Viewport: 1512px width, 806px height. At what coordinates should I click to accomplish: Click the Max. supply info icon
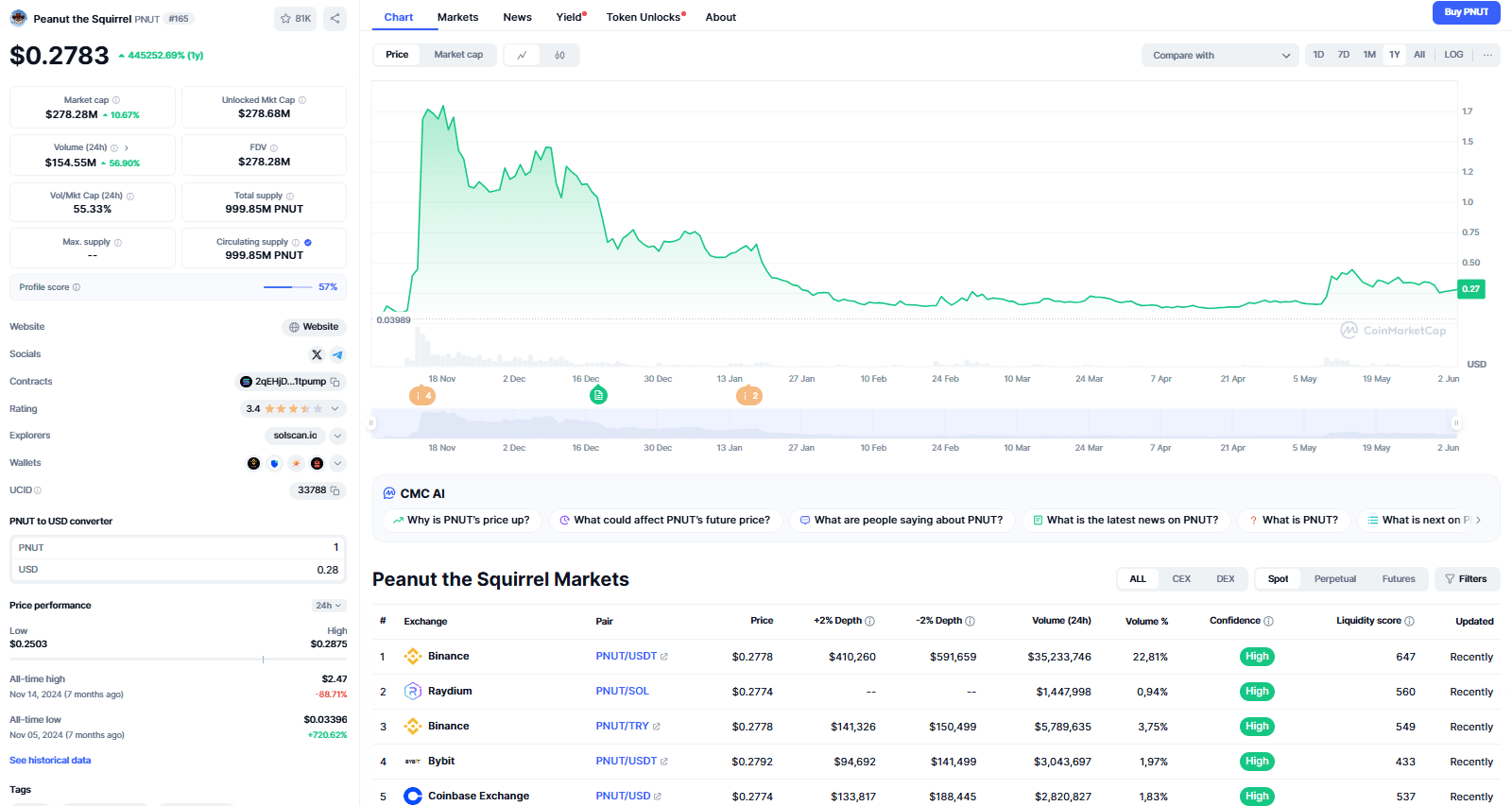[x=118, y=242]
